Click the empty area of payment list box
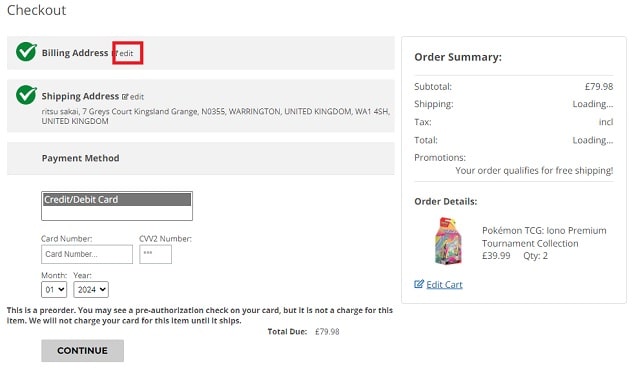This screenshot has height=370, width=640. tap(117, 213)
